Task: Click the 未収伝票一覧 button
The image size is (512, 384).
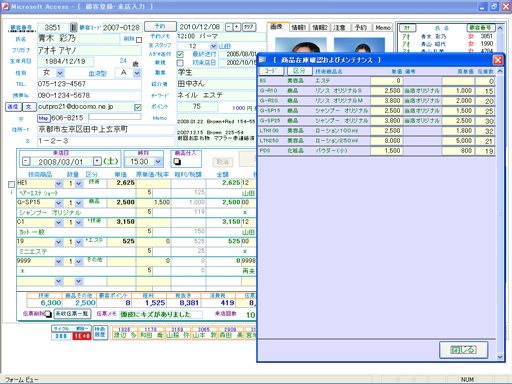Action: coord(72,314)
